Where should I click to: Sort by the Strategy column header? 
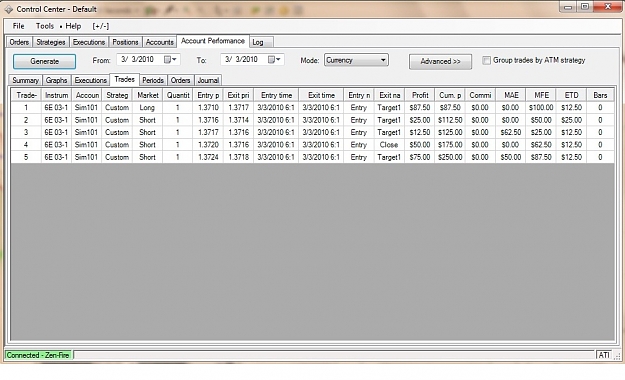[x=117, y=95]
